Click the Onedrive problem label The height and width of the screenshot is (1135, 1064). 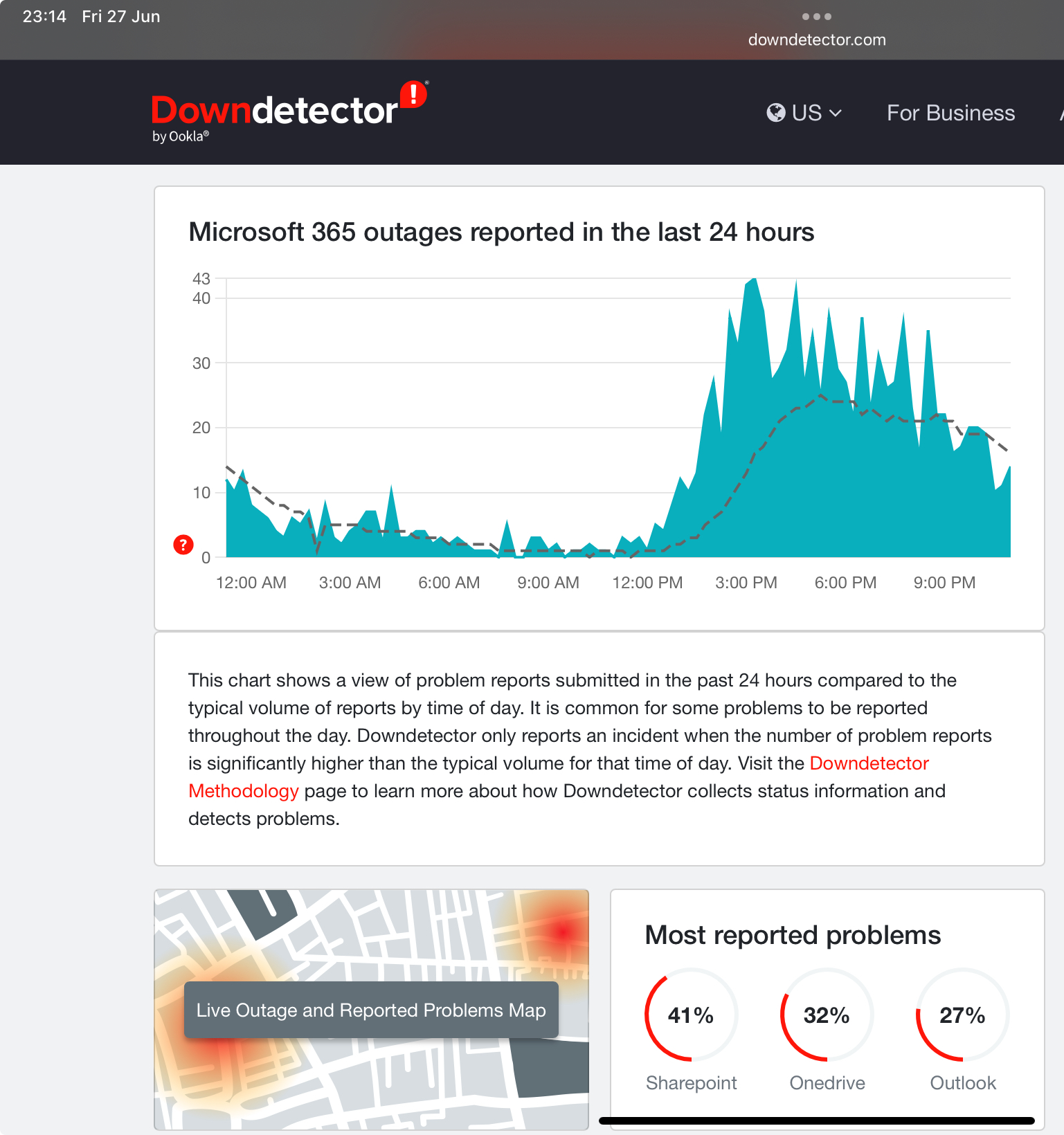pyautogui.click(x=827, y=1083)
